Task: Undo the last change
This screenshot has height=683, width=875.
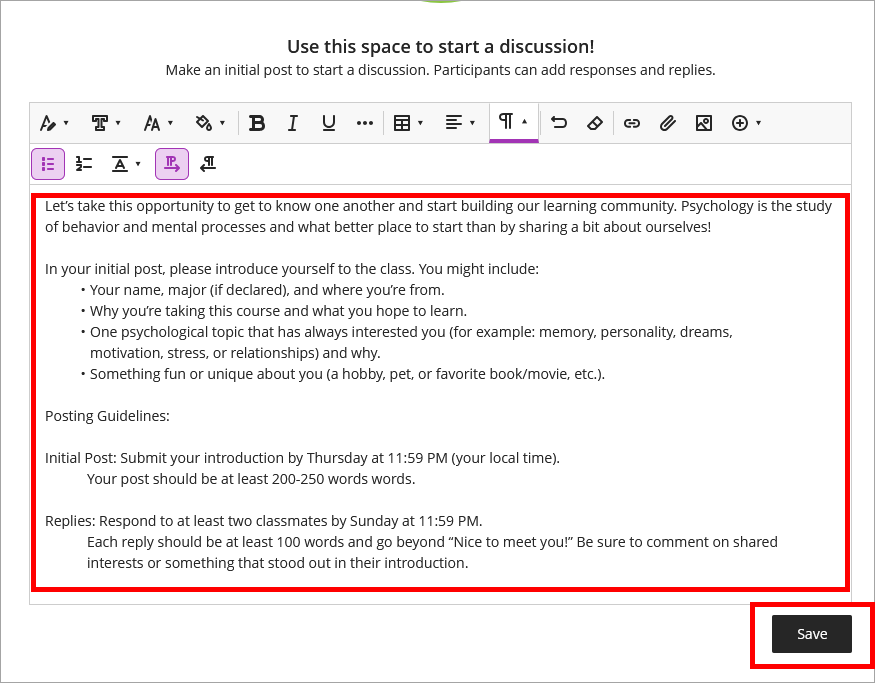Action: point(558,122)
